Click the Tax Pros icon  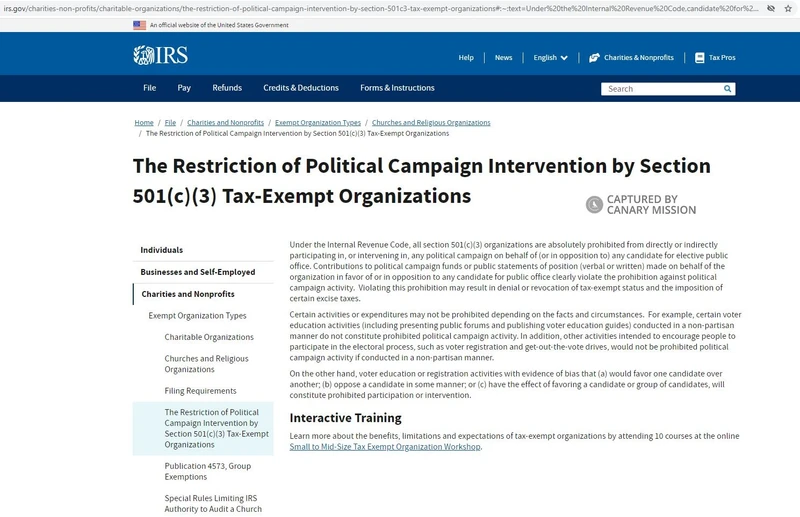click(x=699, y=58)
